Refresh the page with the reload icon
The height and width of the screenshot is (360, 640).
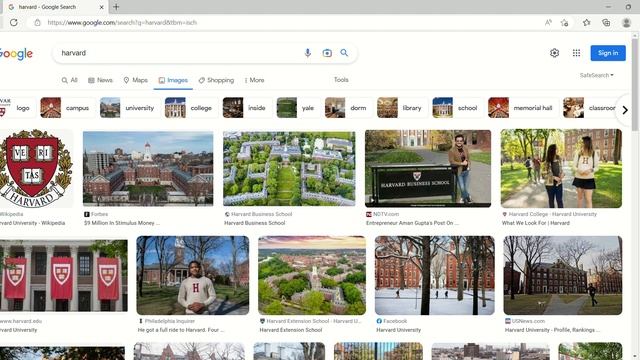[x=14, y=22]
